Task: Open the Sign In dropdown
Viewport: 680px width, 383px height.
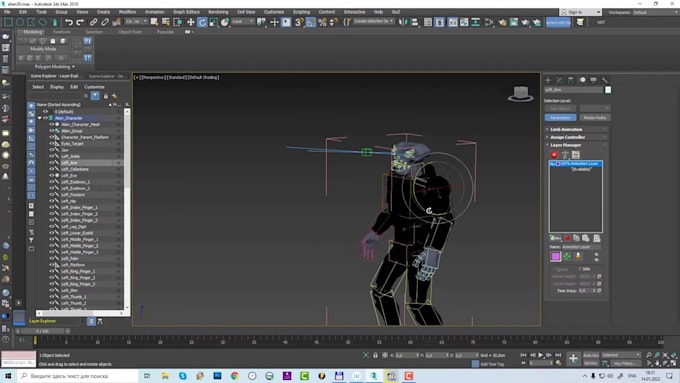Action: pyautogui.click(x=581, y=12)
